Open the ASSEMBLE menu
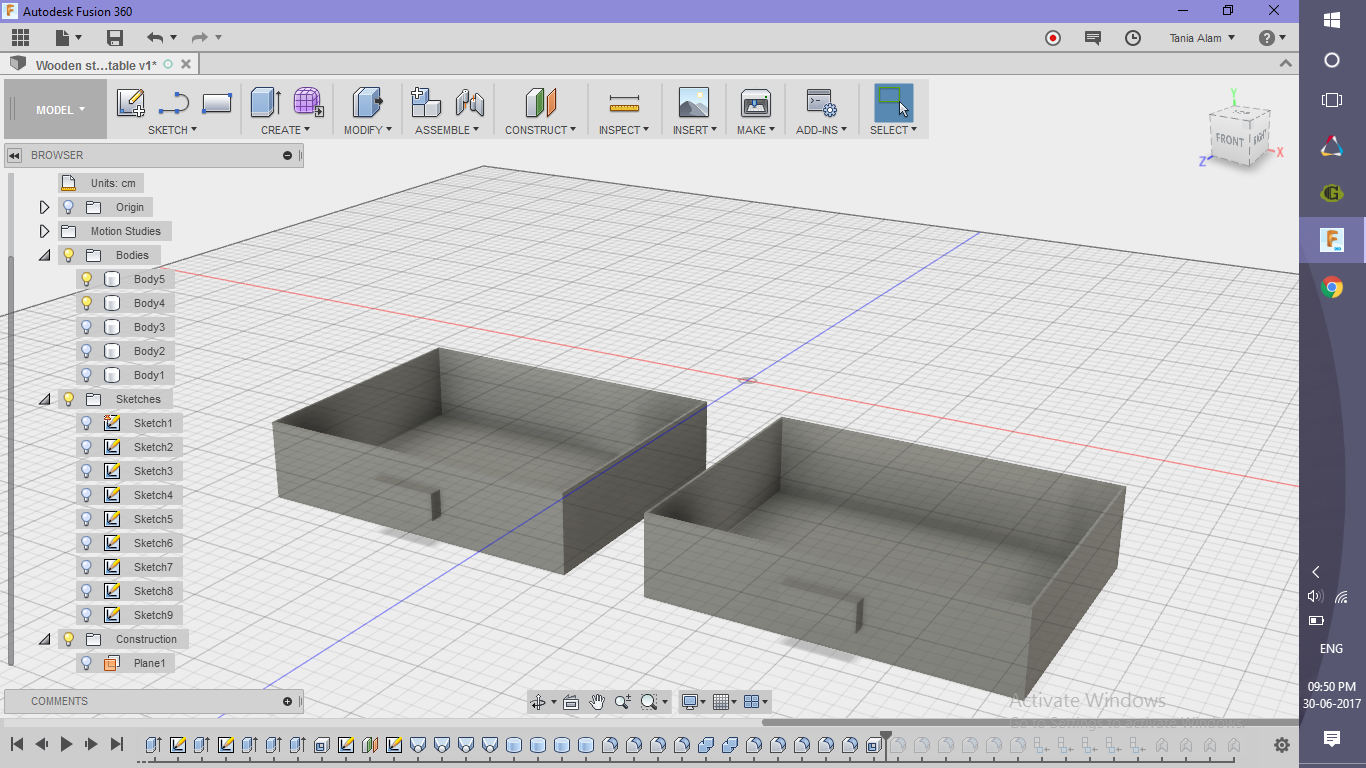This screenshot has height=768, width=1366. [447, 130]
